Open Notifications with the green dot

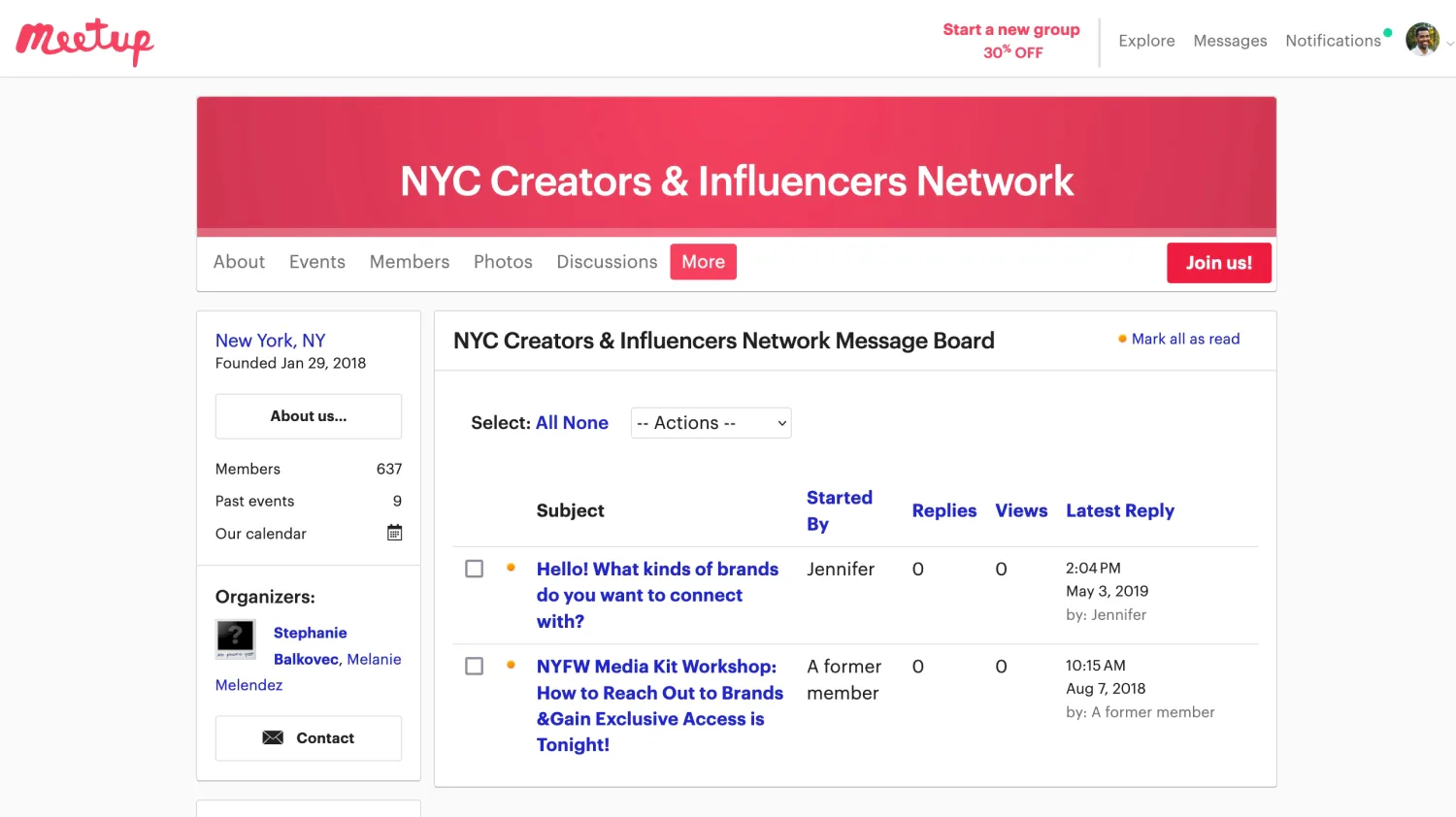click(x=1333, y=41)
